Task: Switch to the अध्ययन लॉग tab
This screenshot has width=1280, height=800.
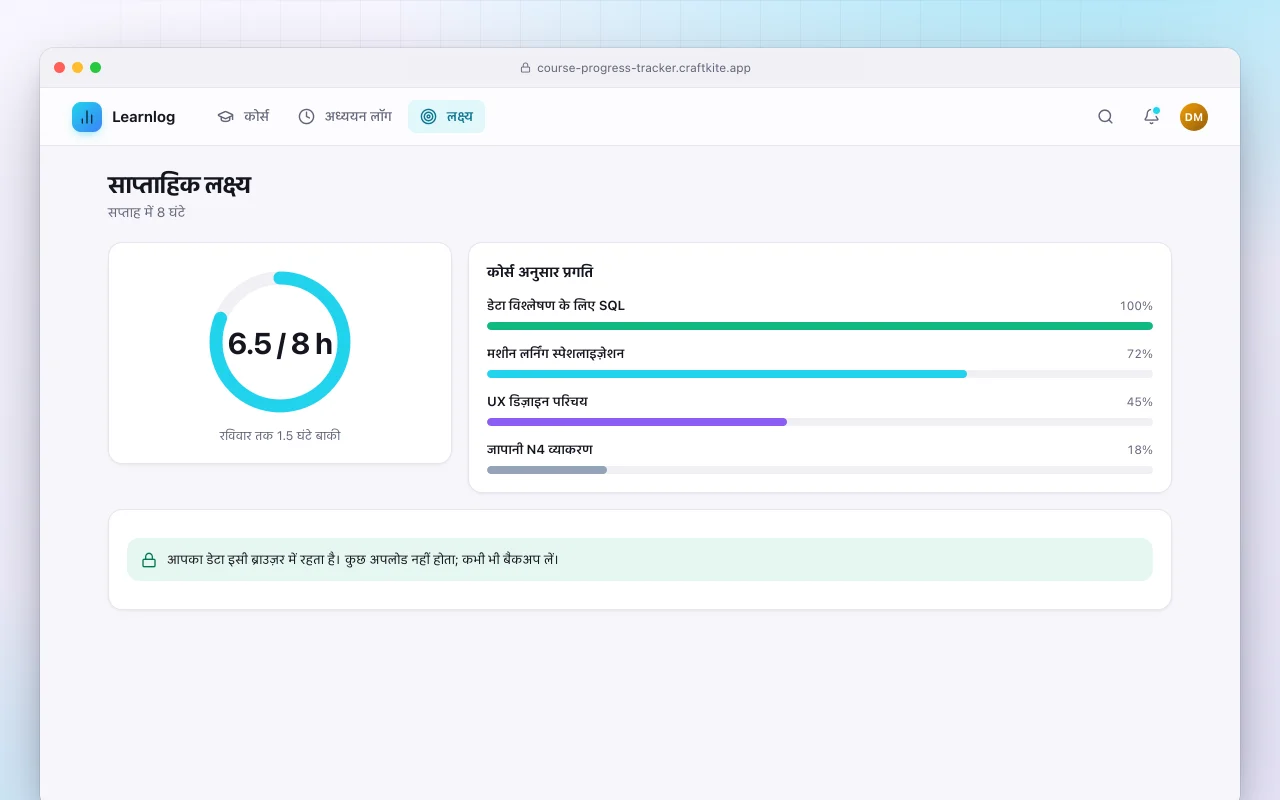Action: coord(345,117)
